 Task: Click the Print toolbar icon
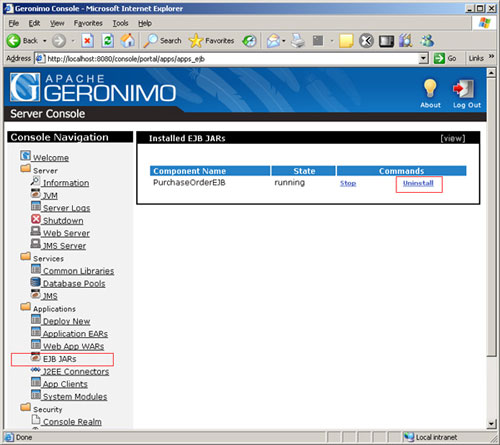pos(298,41)
